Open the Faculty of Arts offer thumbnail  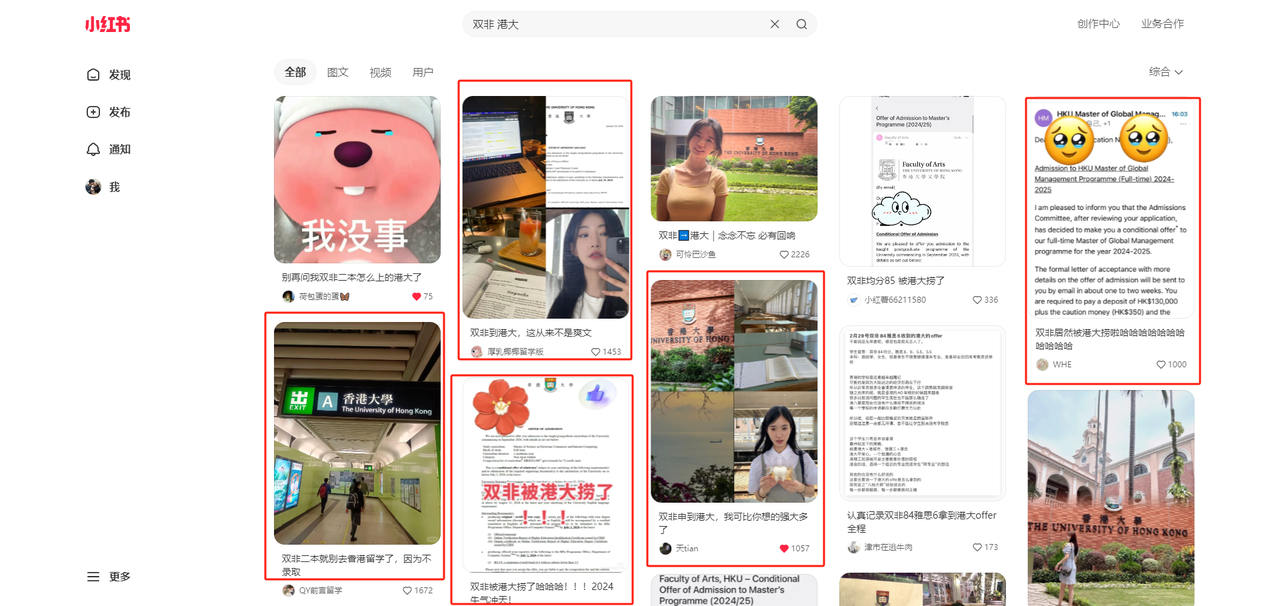pos(923,181)
